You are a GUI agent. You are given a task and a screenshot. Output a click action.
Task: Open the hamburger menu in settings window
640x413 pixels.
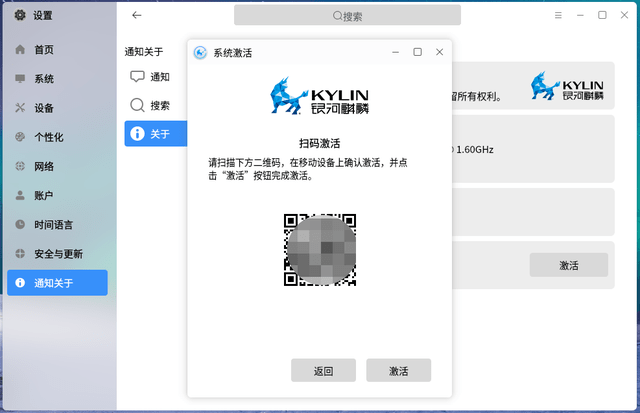click(558, 15)
